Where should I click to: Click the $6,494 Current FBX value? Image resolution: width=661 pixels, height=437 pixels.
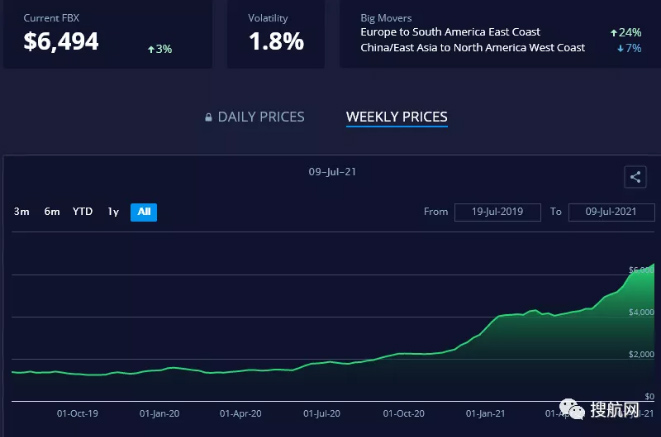coord(60,41)
